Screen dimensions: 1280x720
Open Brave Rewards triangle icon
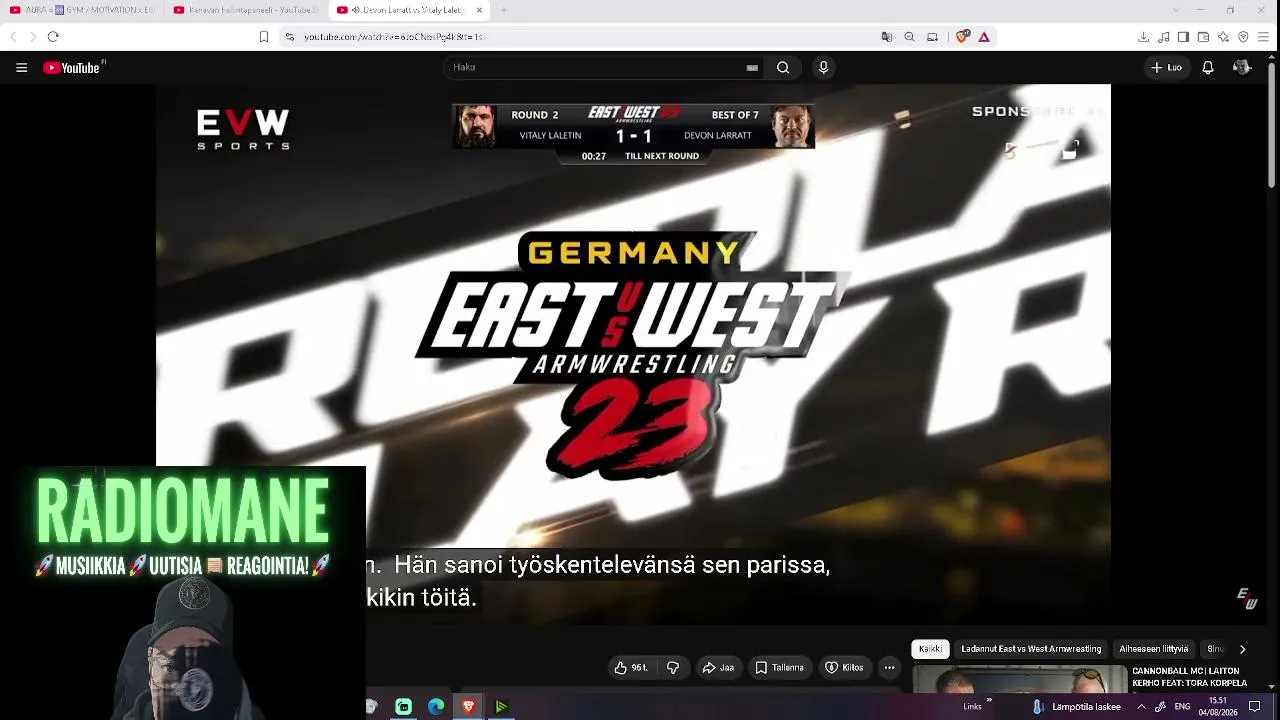984,37
